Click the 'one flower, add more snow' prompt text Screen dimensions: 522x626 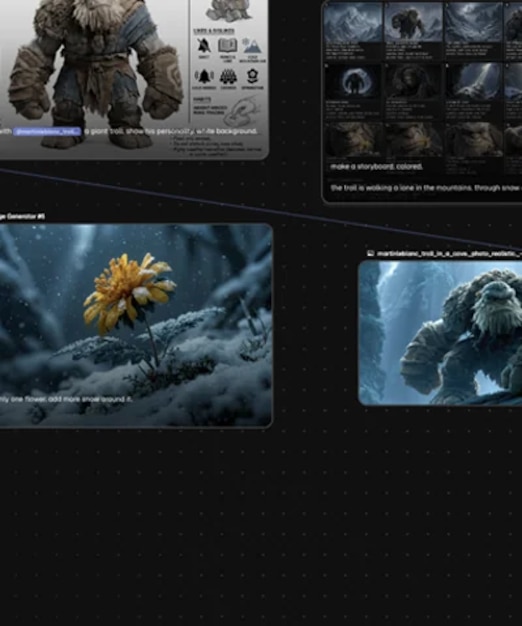click(x=66, y=399)
